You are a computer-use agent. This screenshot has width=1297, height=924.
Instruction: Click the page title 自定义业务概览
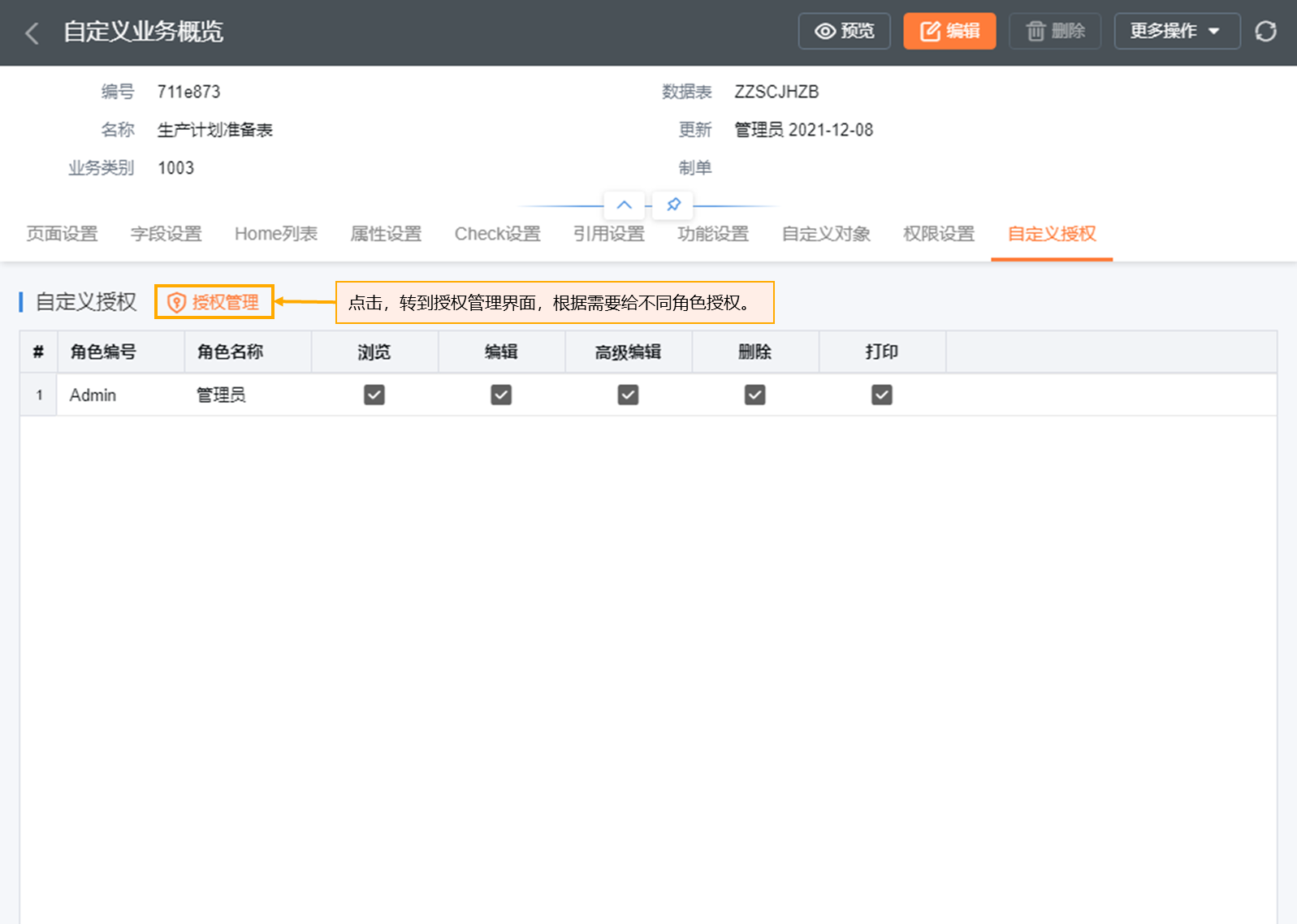pyautogui.click(x=143, y=32)
